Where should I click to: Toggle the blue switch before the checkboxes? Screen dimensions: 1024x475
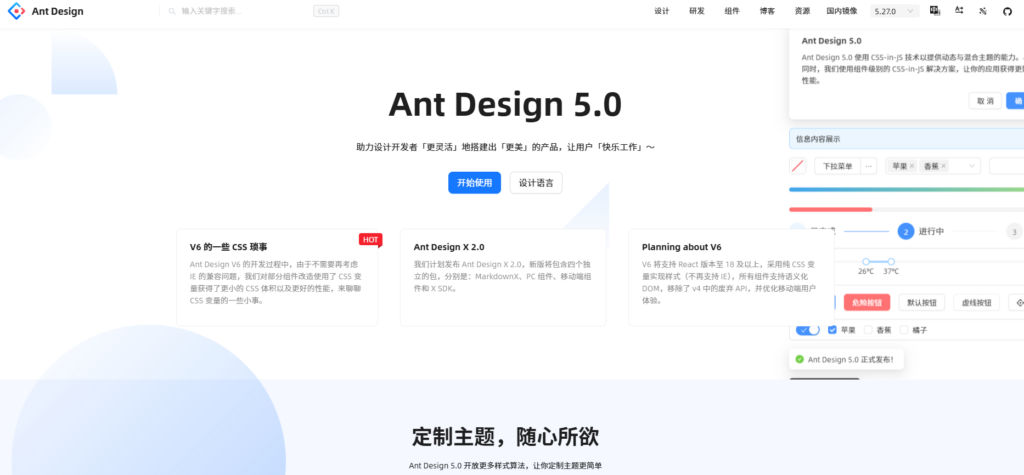(x=807, y=329)
